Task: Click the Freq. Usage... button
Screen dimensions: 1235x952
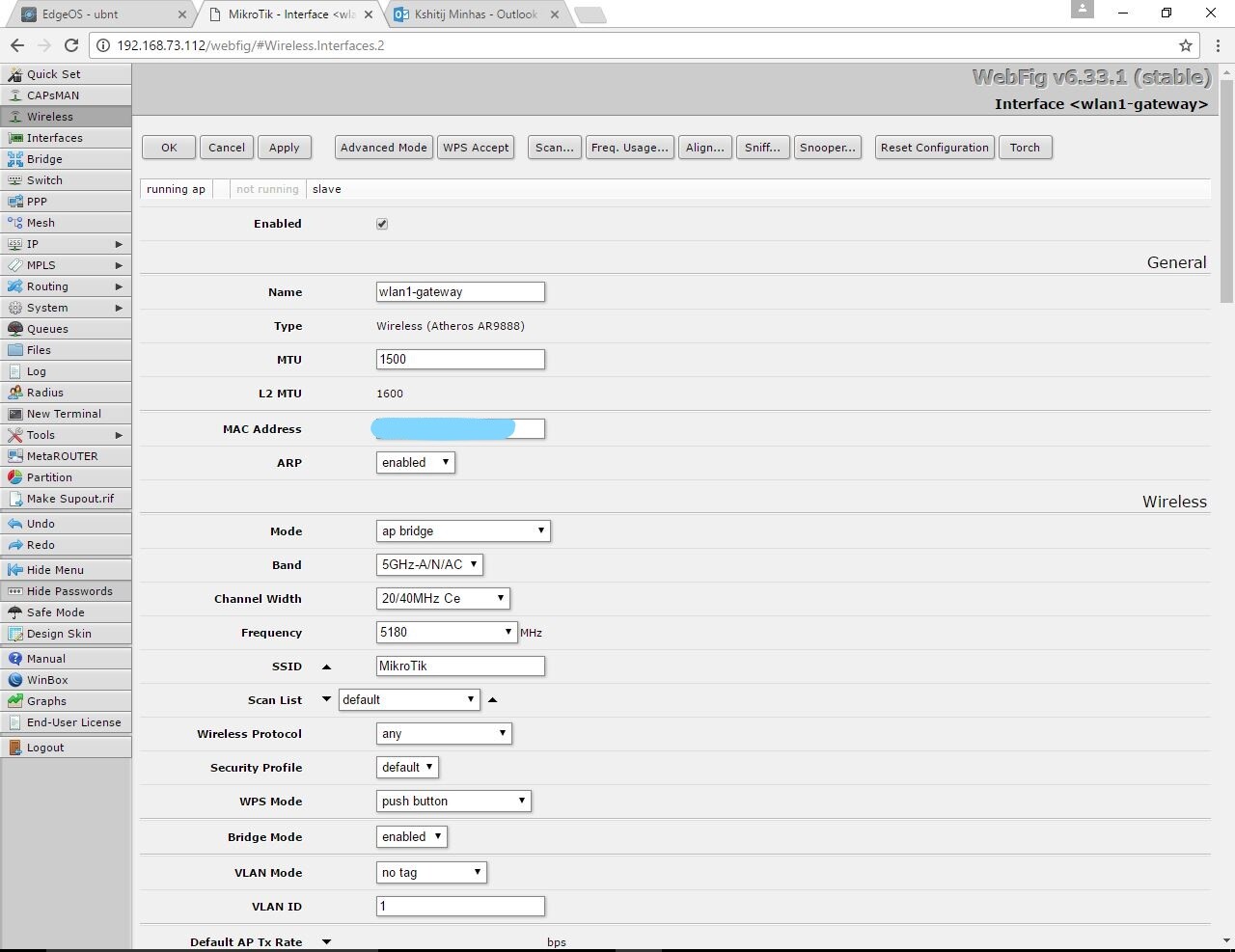Action: tap(630, 148)
